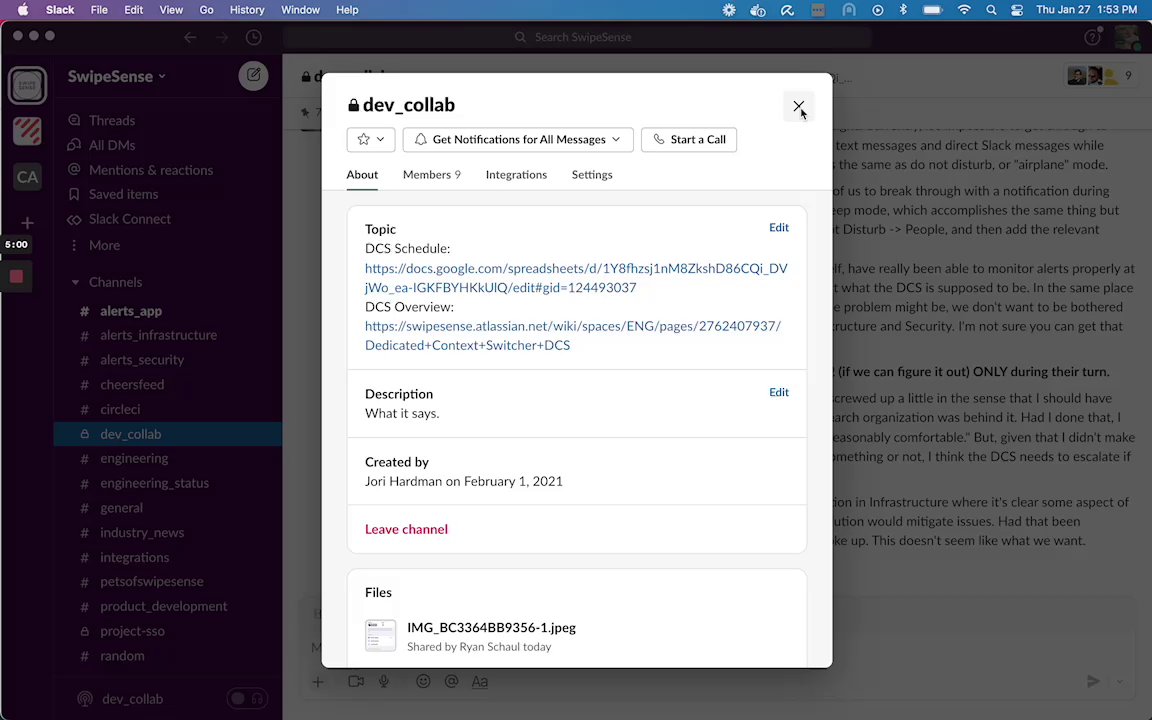Open Spotlight search in menu bar
This screenshot has height=720, width=1152.
(991, 10)
